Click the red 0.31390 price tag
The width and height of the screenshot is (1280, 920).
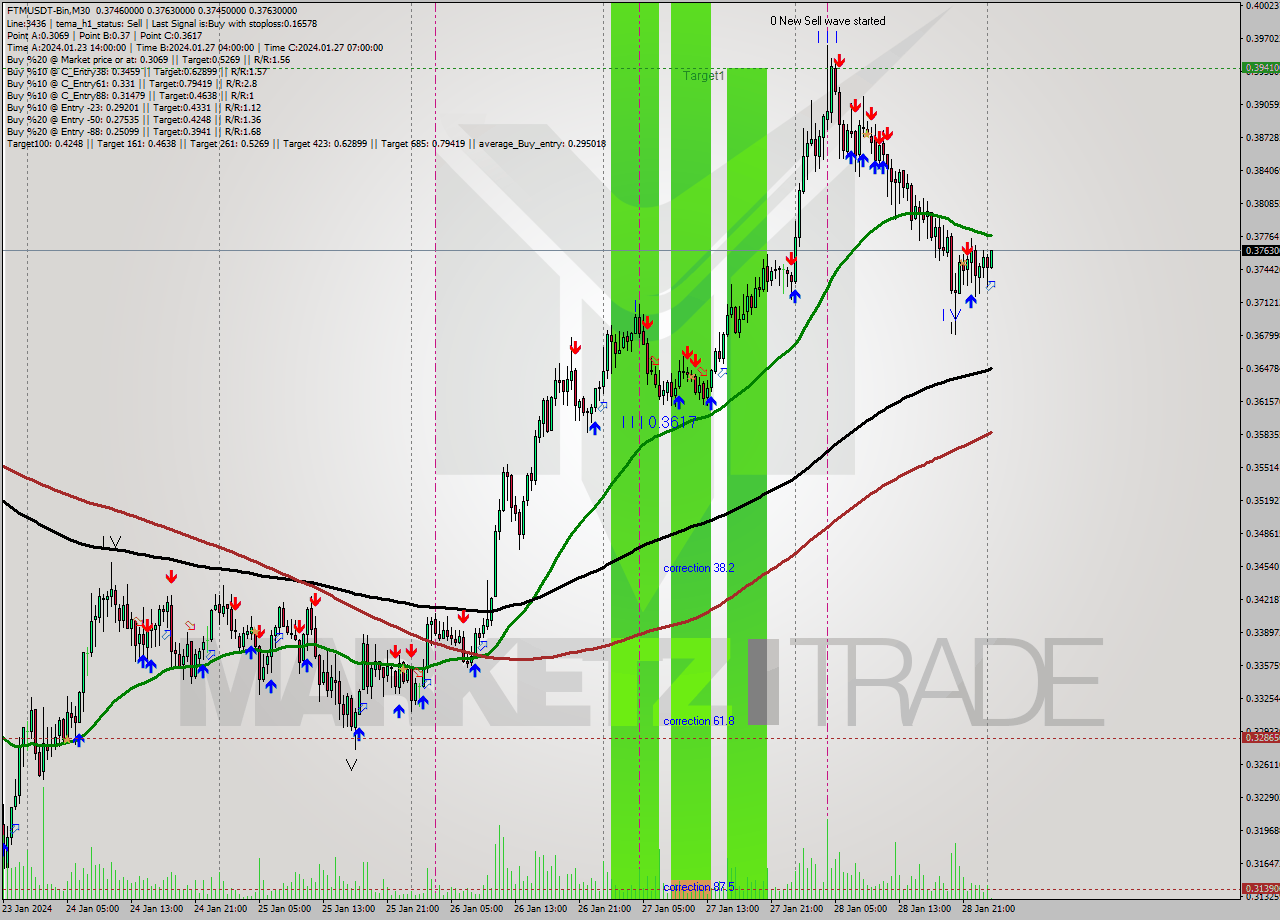(x=1260, y=888)
